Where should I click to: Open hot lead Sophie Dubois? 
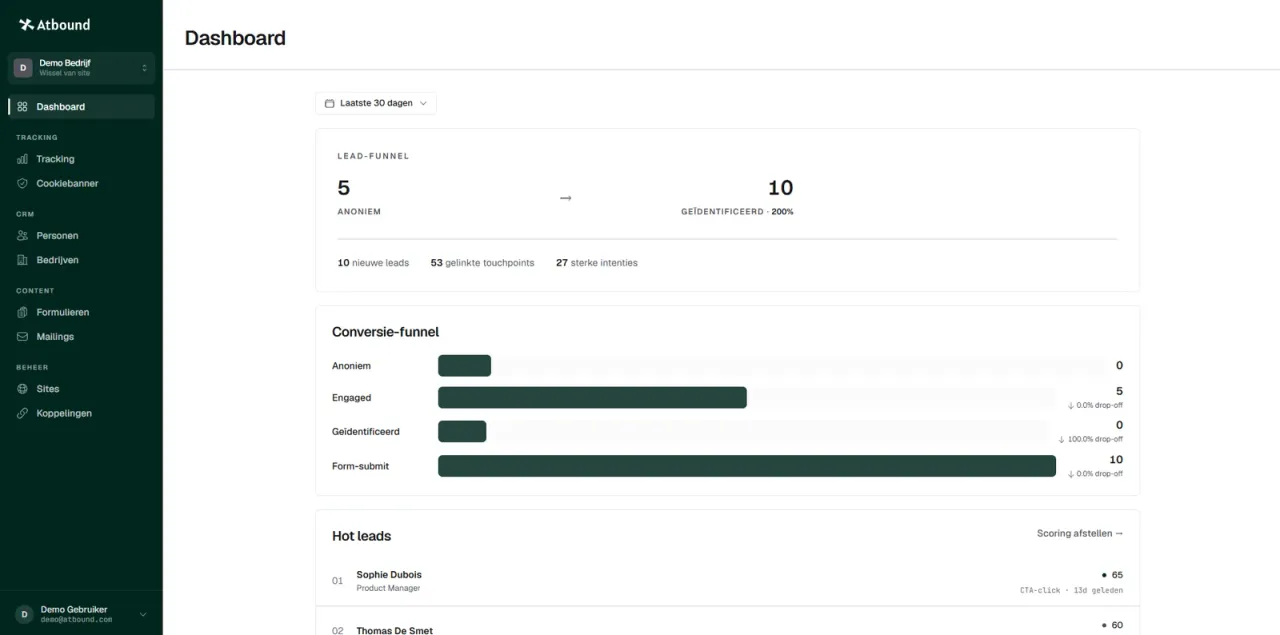click(727, 581)
